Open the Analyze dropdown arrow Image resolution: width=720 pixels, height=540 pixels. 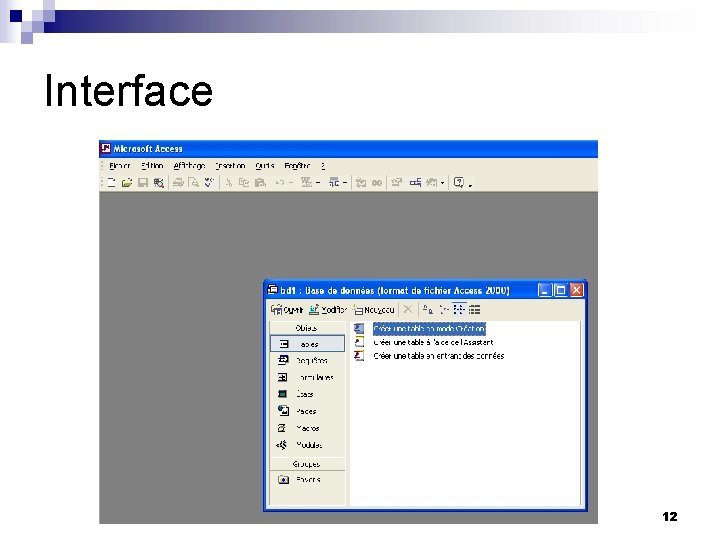pyautogui.click(x=345, y=183)
